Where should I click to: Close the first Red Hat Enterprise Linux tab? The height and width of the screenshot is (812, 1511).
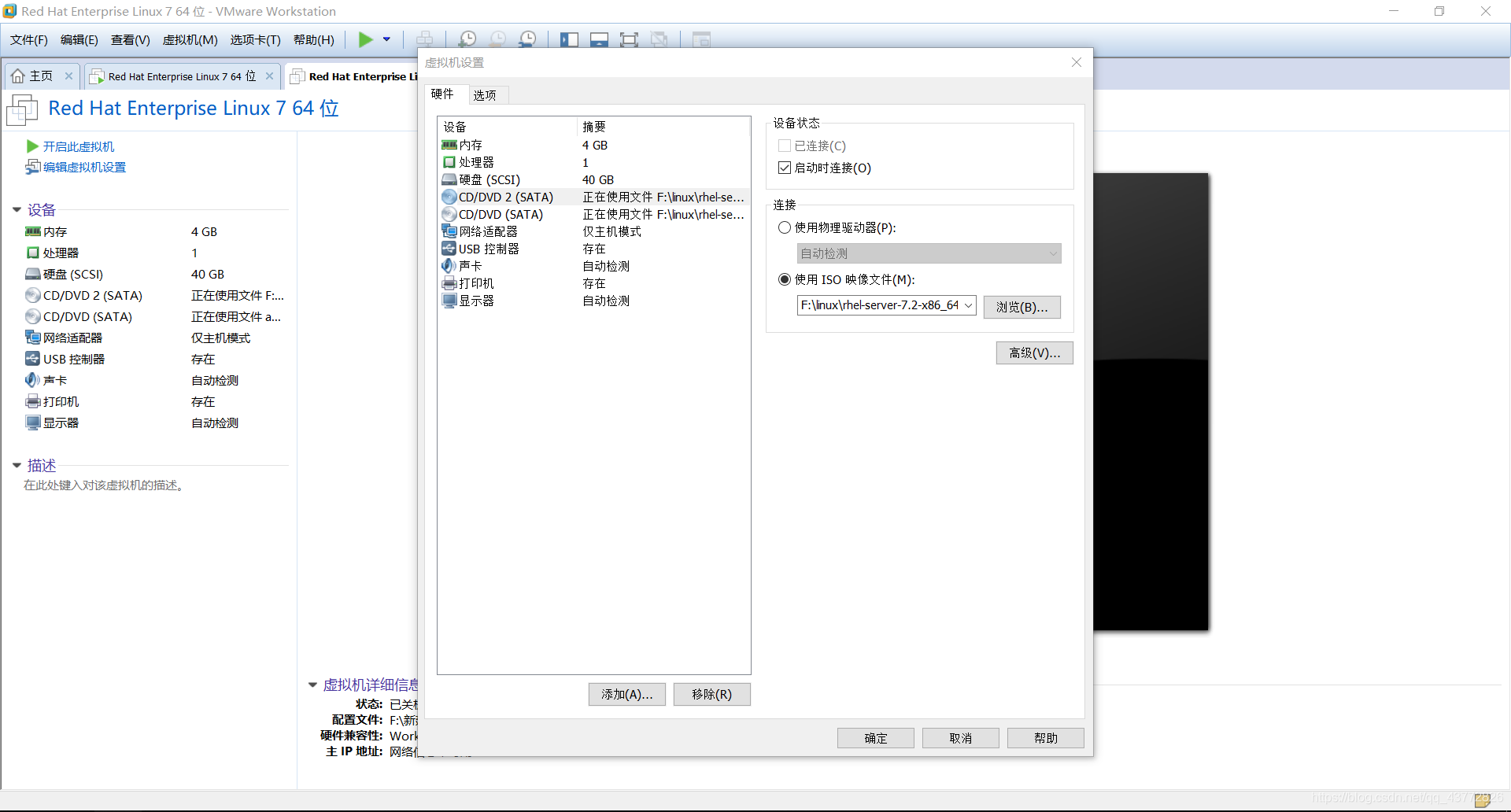[x=269, y=76]
